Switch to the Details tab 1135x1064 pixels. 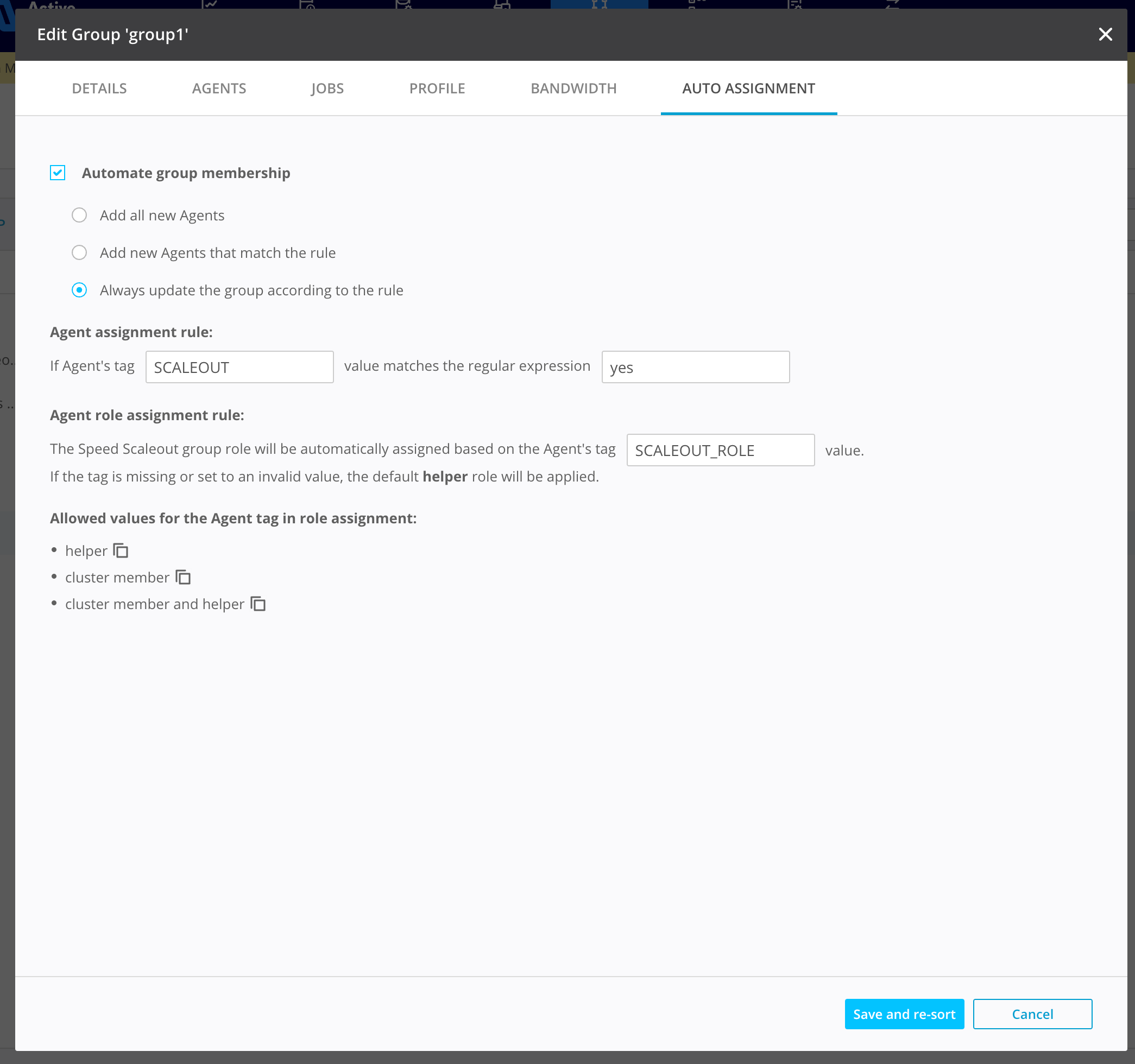coord(99,88)
